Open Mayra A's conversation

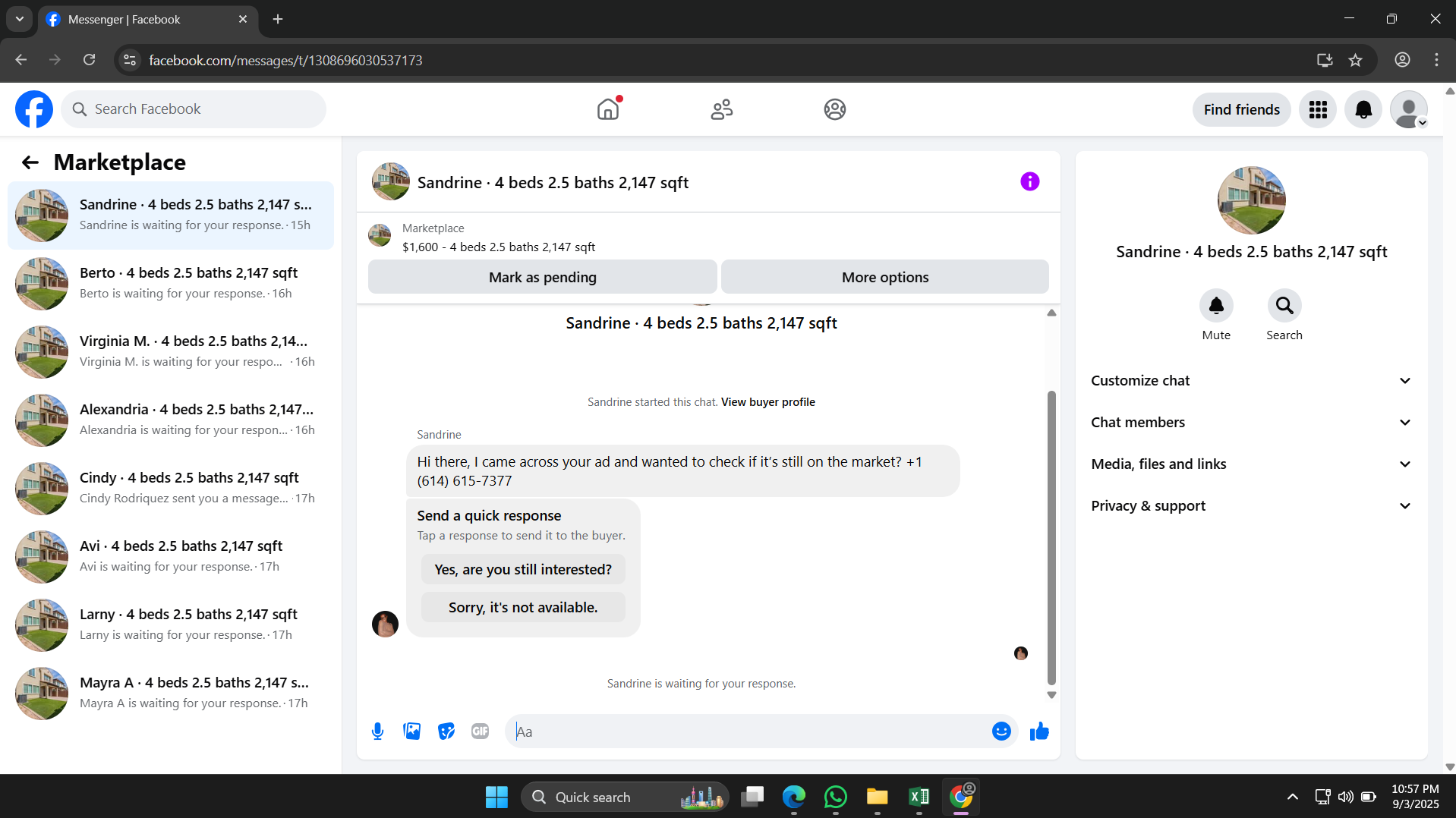(171, 694)
